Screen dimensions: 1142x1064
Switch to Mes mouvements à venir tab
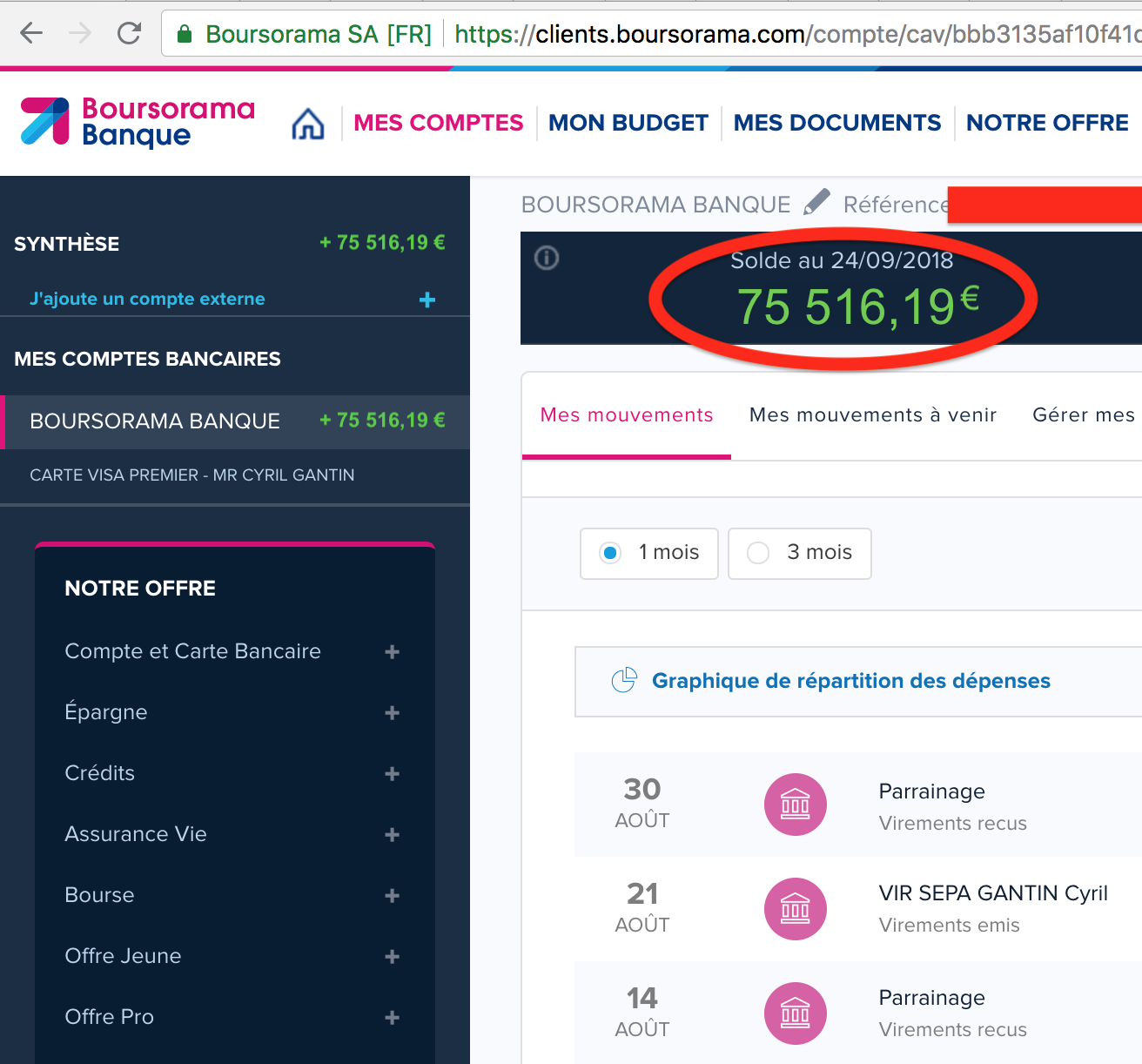(873, 415)
